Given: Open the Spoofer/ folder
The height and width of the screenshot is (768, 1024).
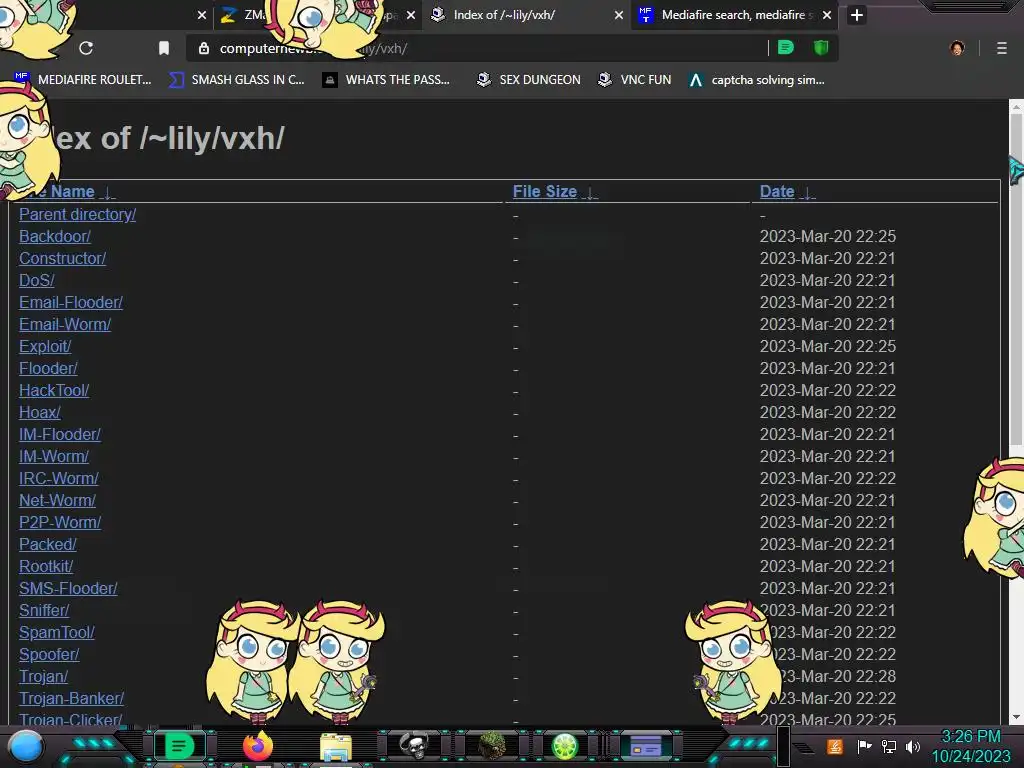Looking at the screenshot, I should pos(49,654).
